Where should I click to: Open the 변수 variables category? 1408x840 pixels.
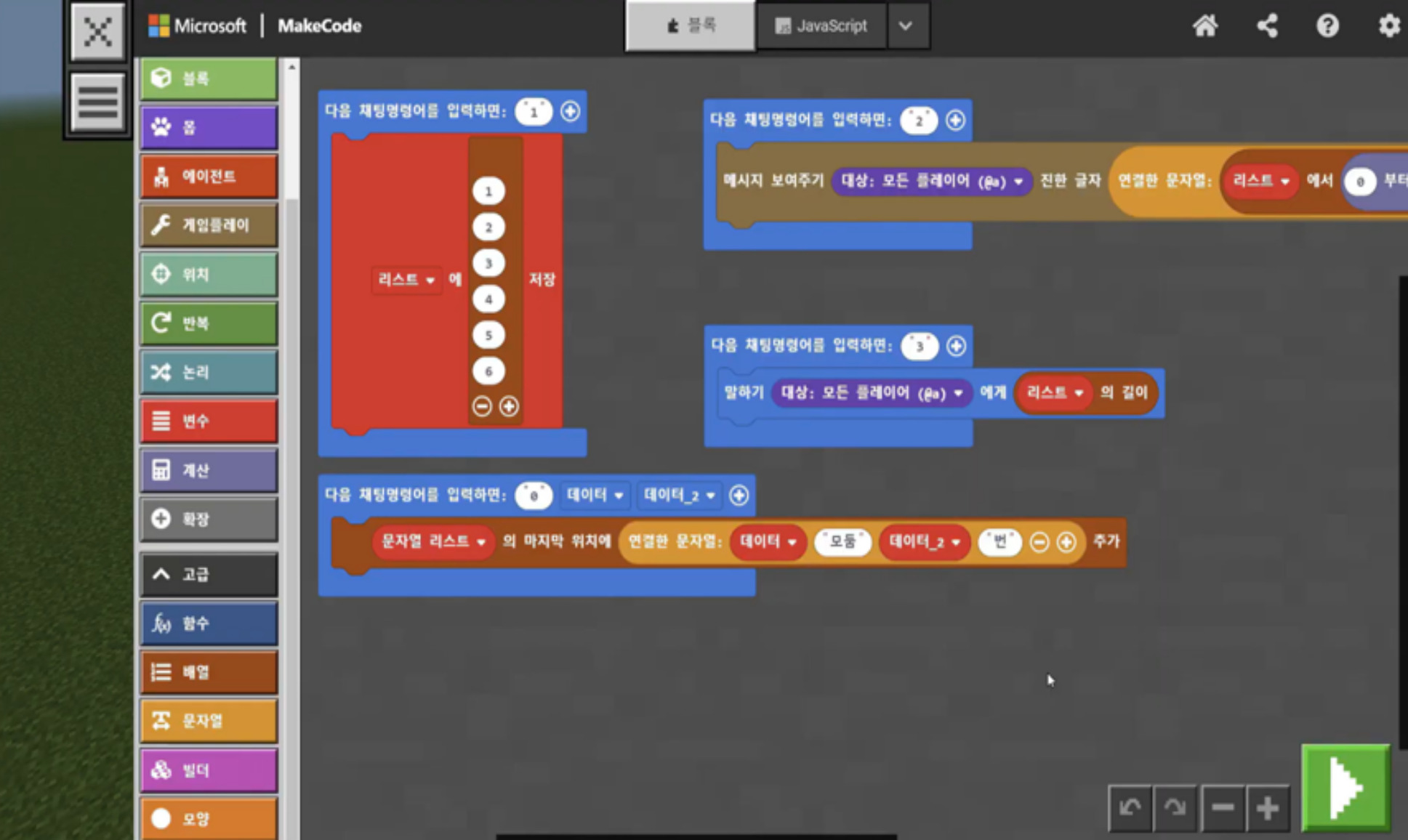(209, 421)
